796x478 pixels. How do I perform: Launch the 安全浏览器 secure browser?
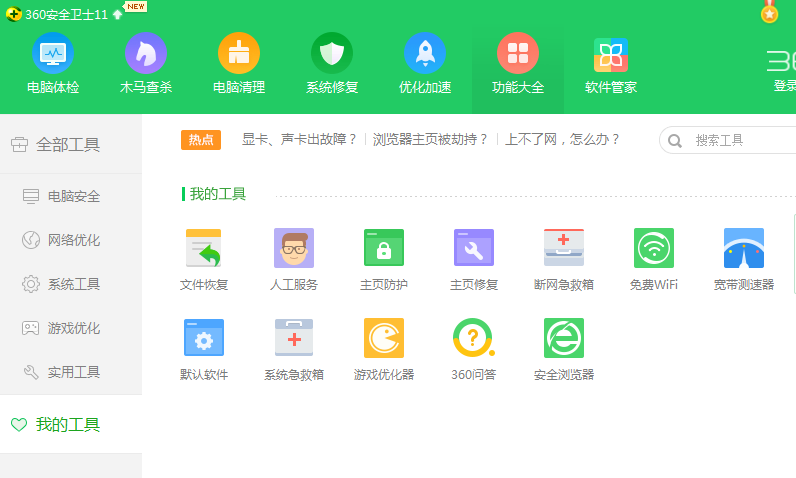(x=563, y=350)
